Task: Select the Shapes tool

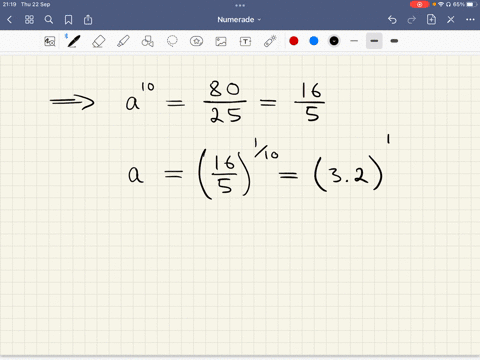Action: pyautogui.click(x=148, y=41)
